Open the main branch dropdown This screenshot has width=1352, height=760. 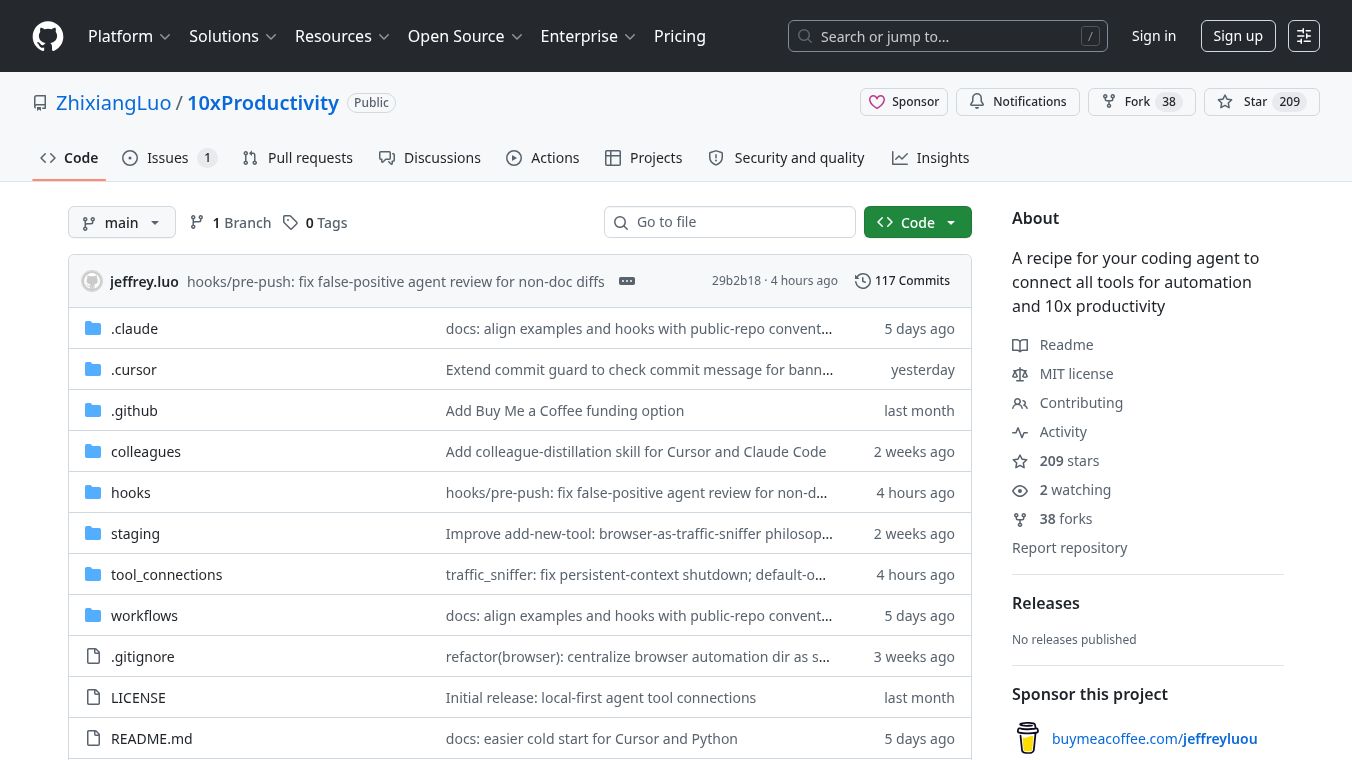(x=122, y=223)
